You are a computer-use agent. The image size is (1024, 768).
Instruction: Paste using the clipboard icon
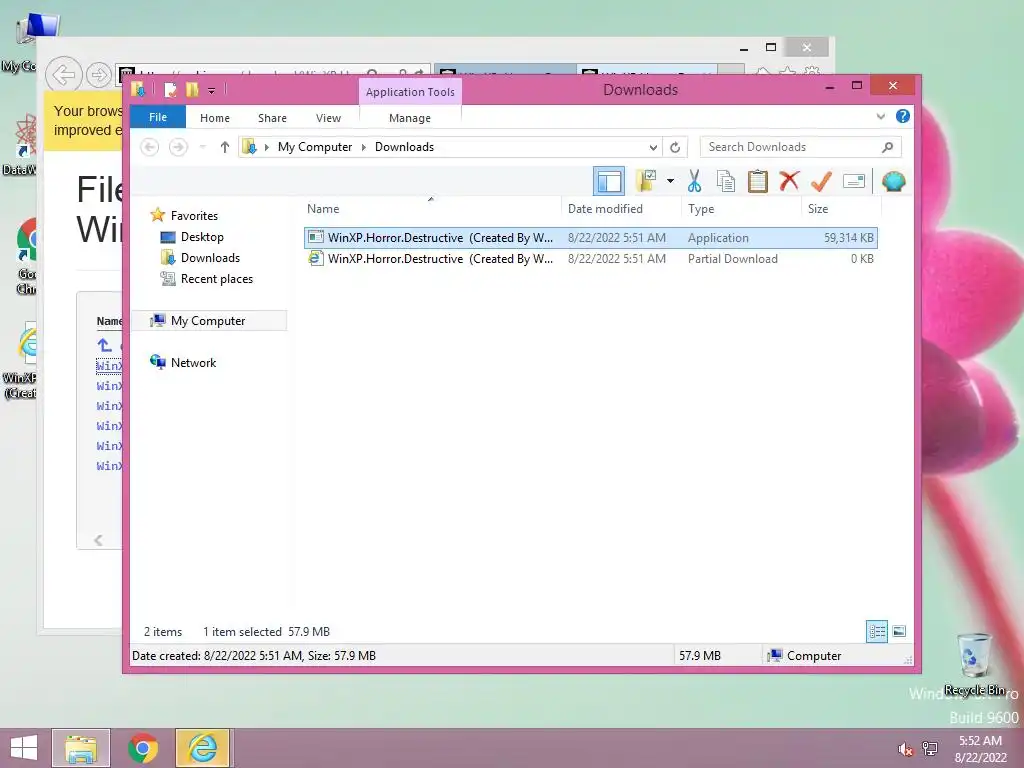tap(758, 181)
